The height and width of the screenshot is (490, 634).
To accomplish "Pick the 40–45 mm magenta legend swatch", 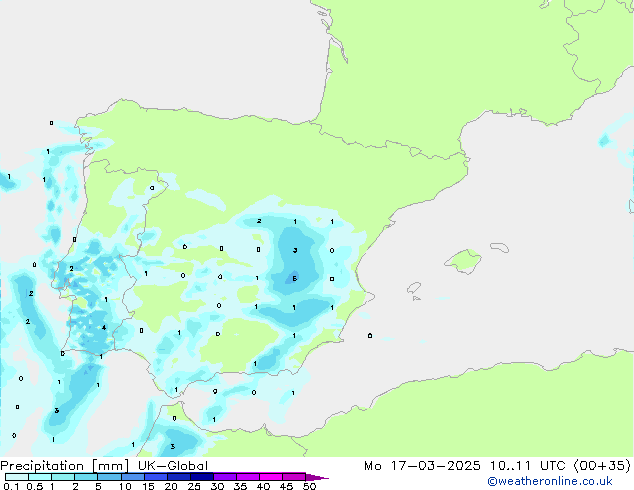I will (271, 477).
